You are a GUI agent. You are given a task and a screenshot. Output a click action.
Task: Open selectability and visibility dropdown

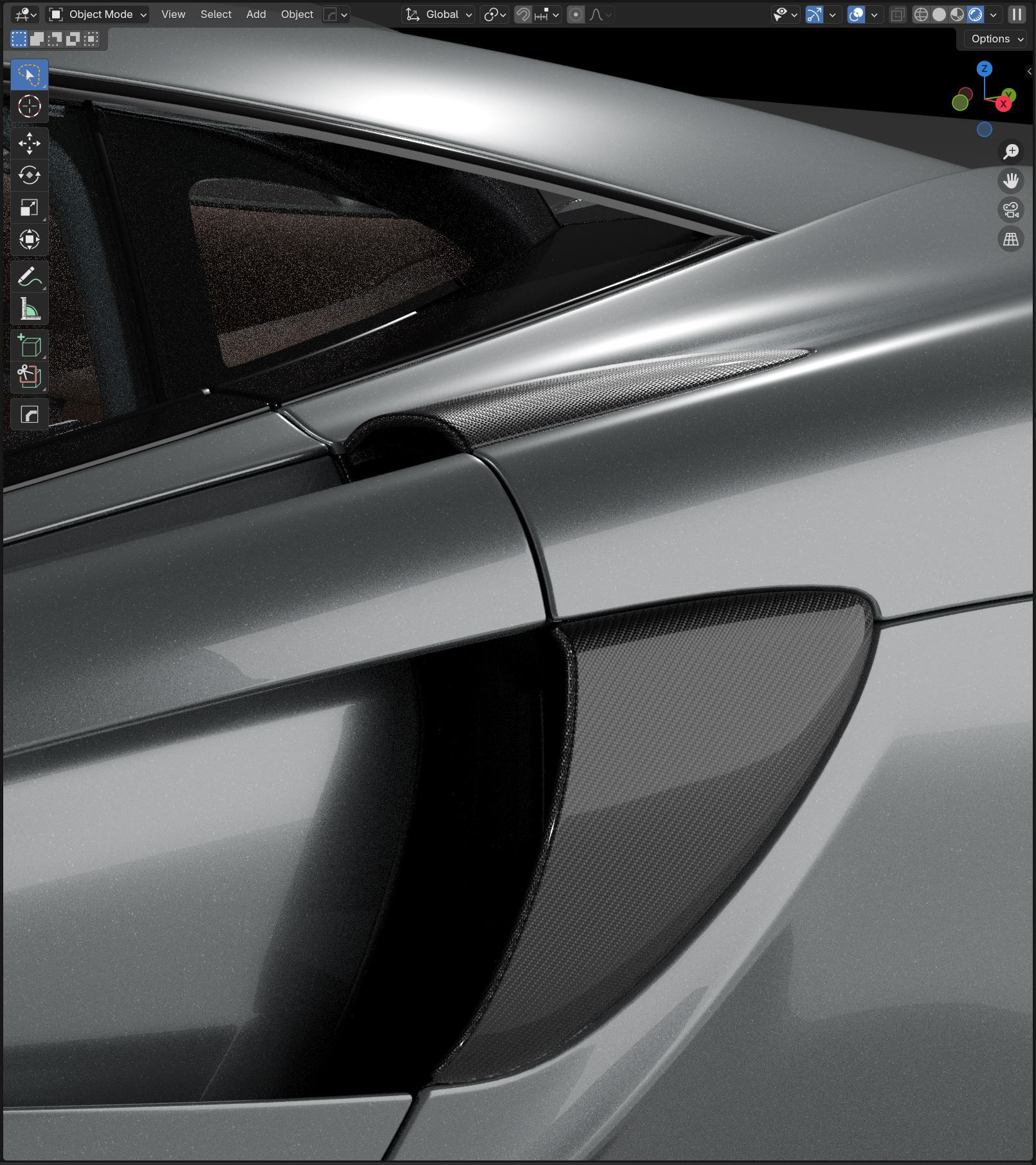786,14
